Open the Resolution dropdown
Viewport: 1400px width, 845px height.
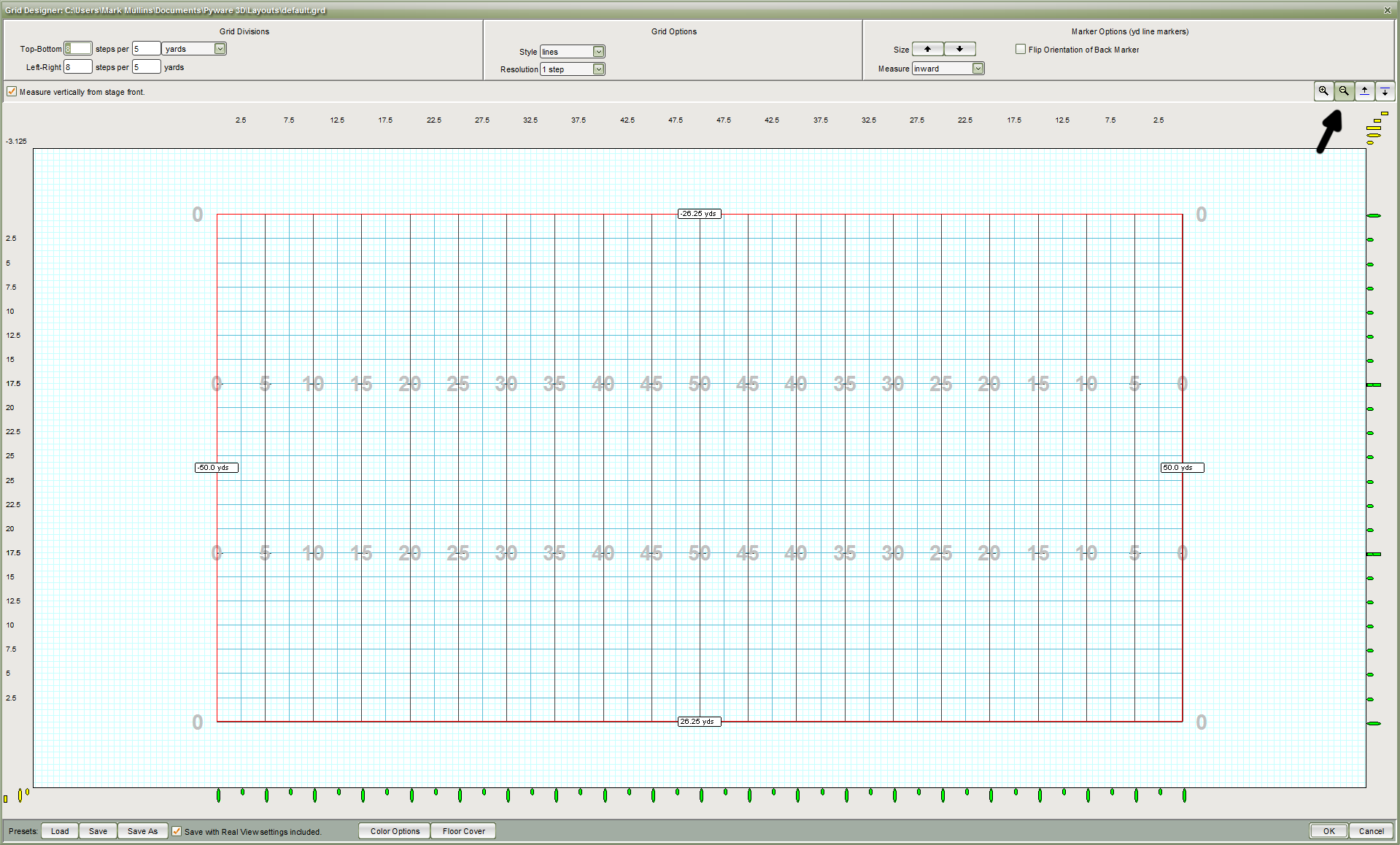coord(598,69)
